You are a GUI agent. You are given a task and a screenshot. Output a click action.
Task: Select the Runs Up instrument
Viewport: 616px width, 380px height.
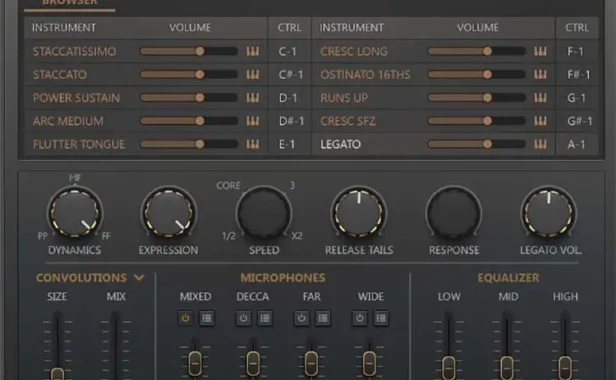(x=344, y=98)
